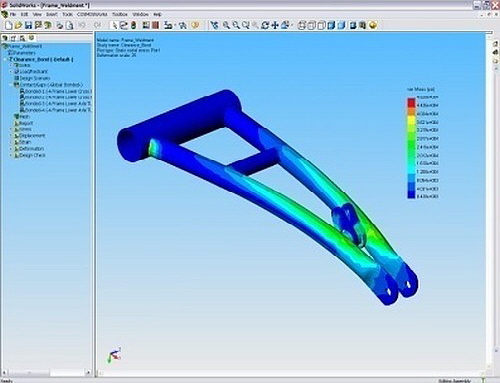Viewport: 500px width, 383px height.
Task: Open the Toolbox menu
Action: [120, 14]
